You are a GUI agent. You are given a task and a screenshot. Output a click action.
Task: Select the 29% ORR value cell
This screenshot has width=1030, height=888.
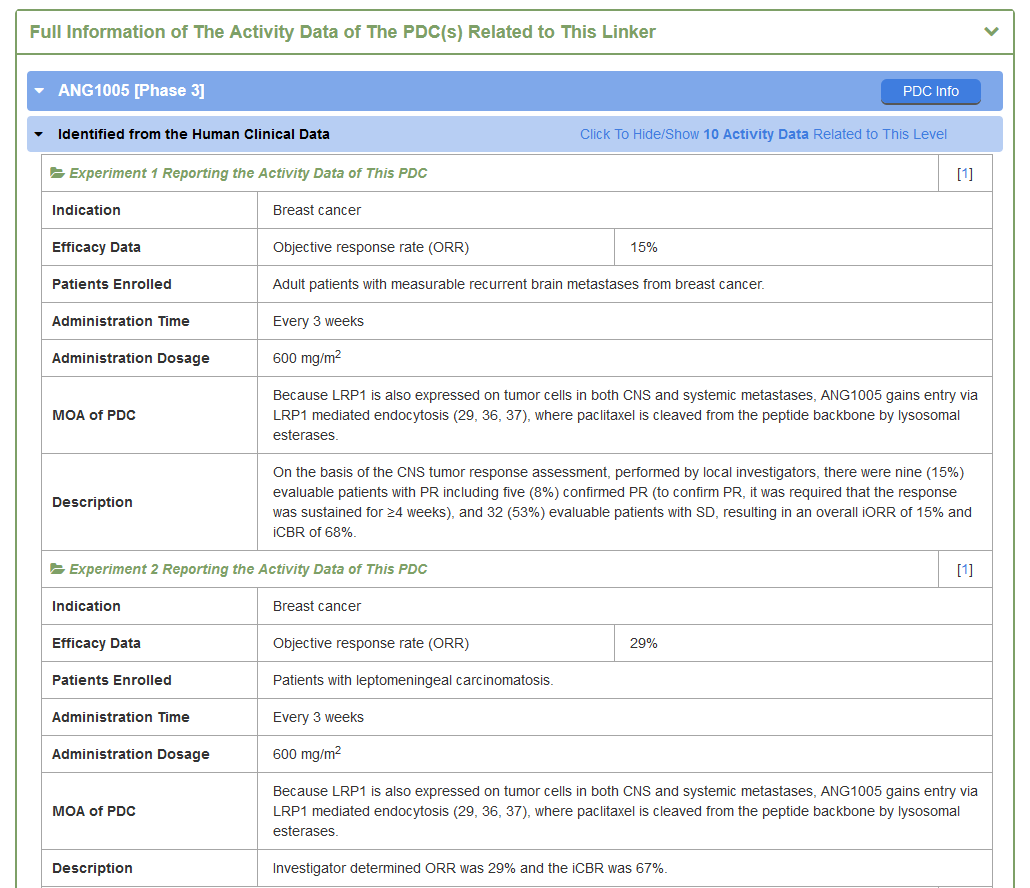click(x=644, y=643)
